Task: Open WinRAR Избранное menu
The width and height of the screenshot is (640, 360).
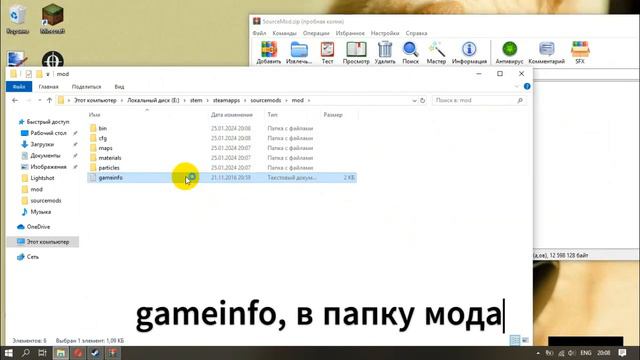Action: [350, 33]
